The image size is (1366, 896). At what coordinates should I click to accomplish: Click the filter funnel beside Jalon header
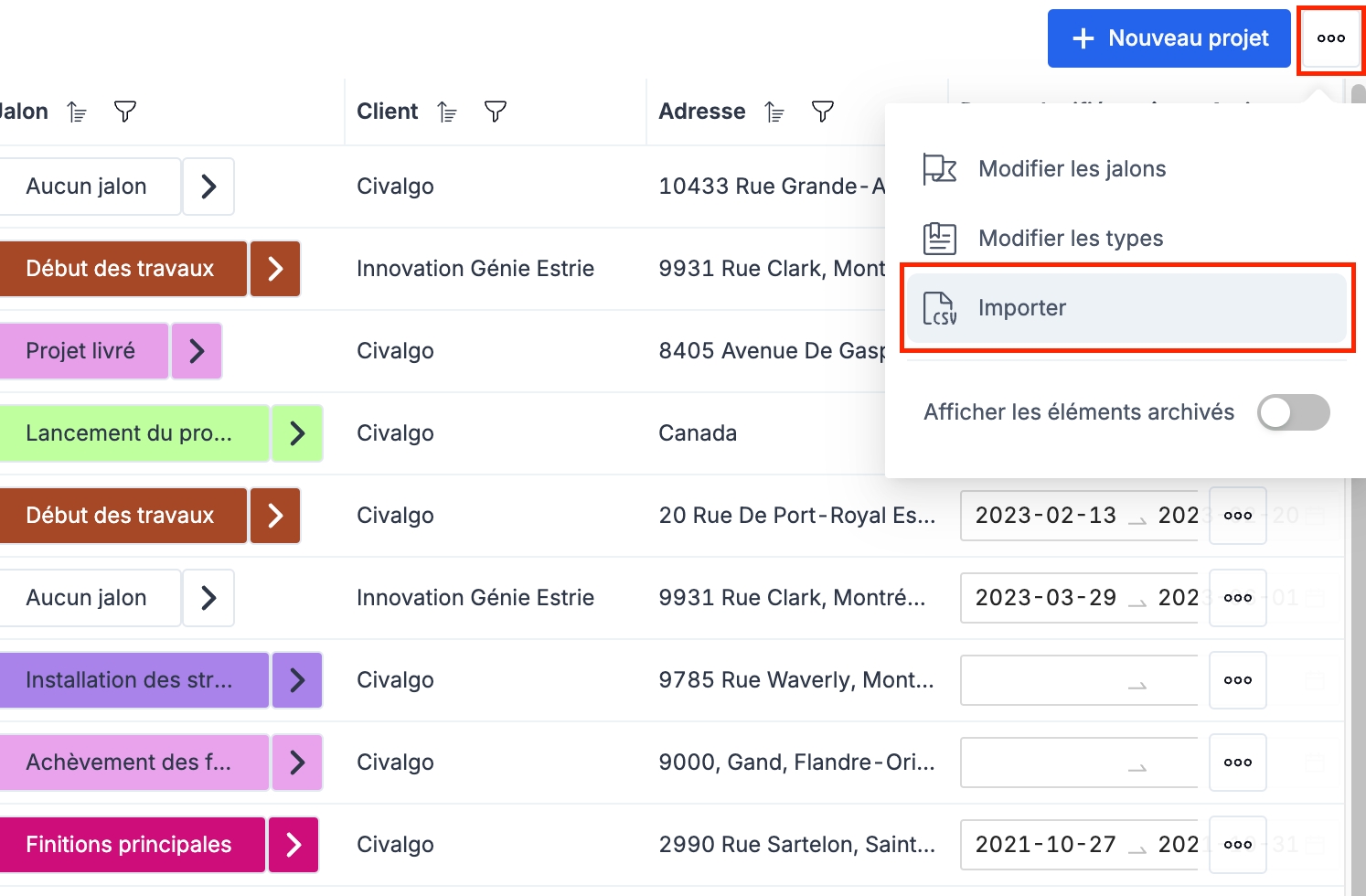pos(125,112)
